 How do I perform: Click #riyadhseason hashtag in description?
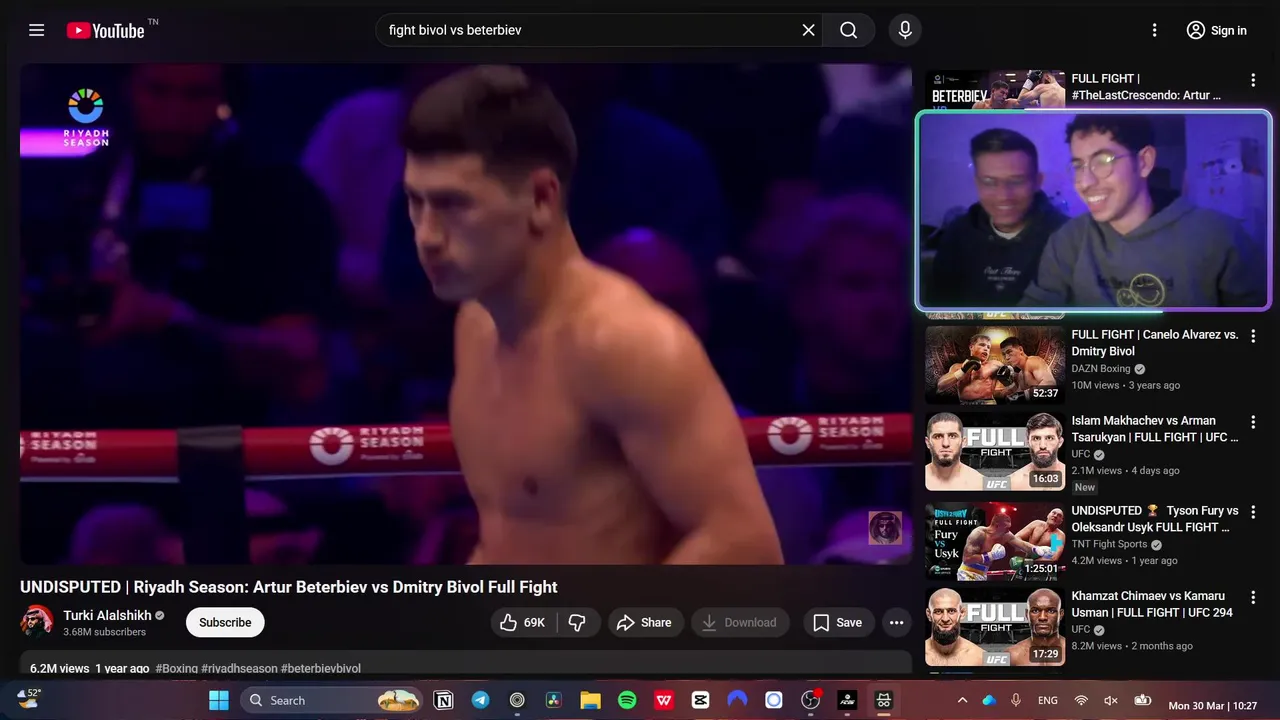pos(239,668)
